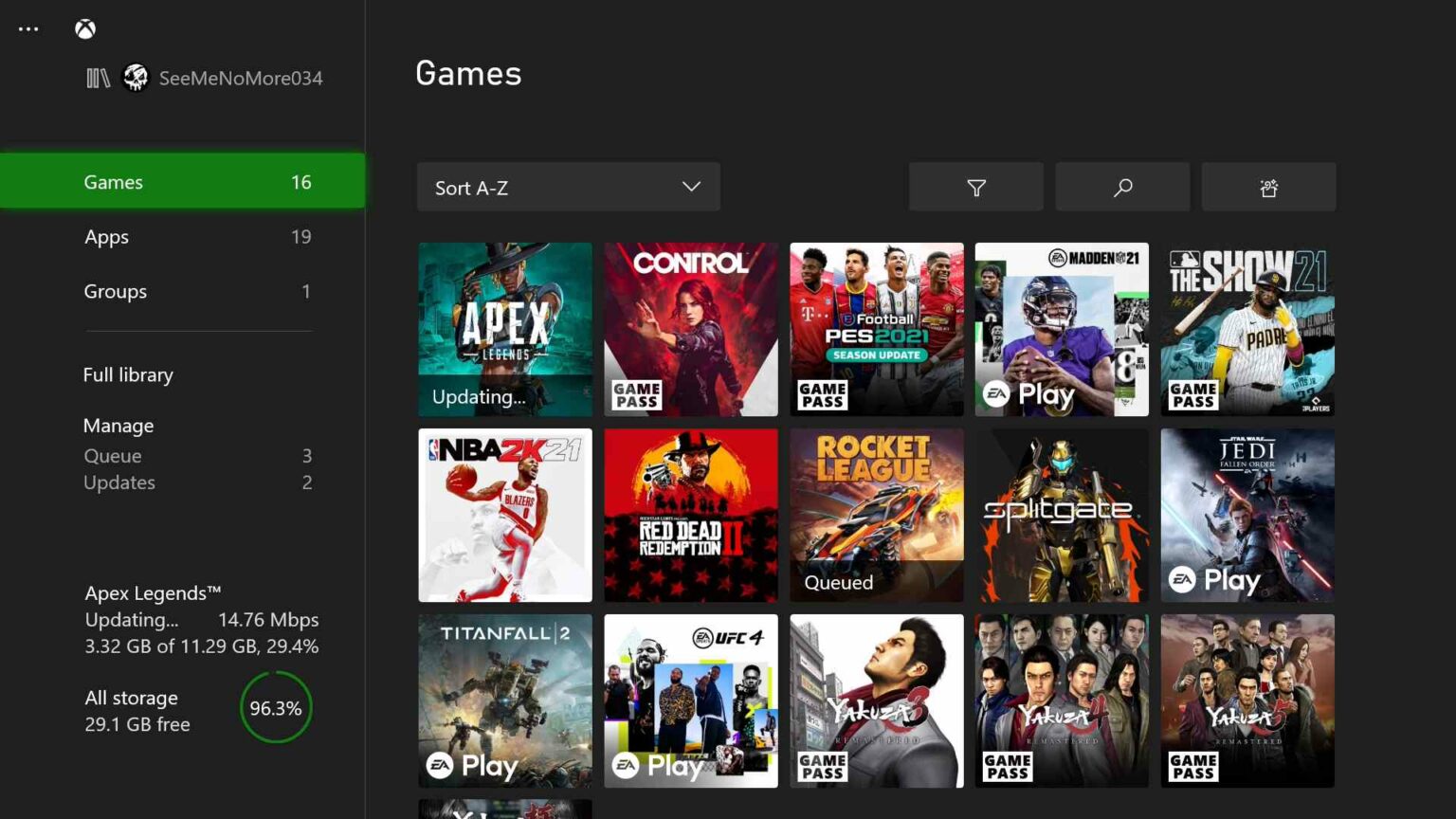The width and height of the screenshot is (1456, 819).
Task: Select the library collection icon beside gamertag
Action: [x=98, y=79]
